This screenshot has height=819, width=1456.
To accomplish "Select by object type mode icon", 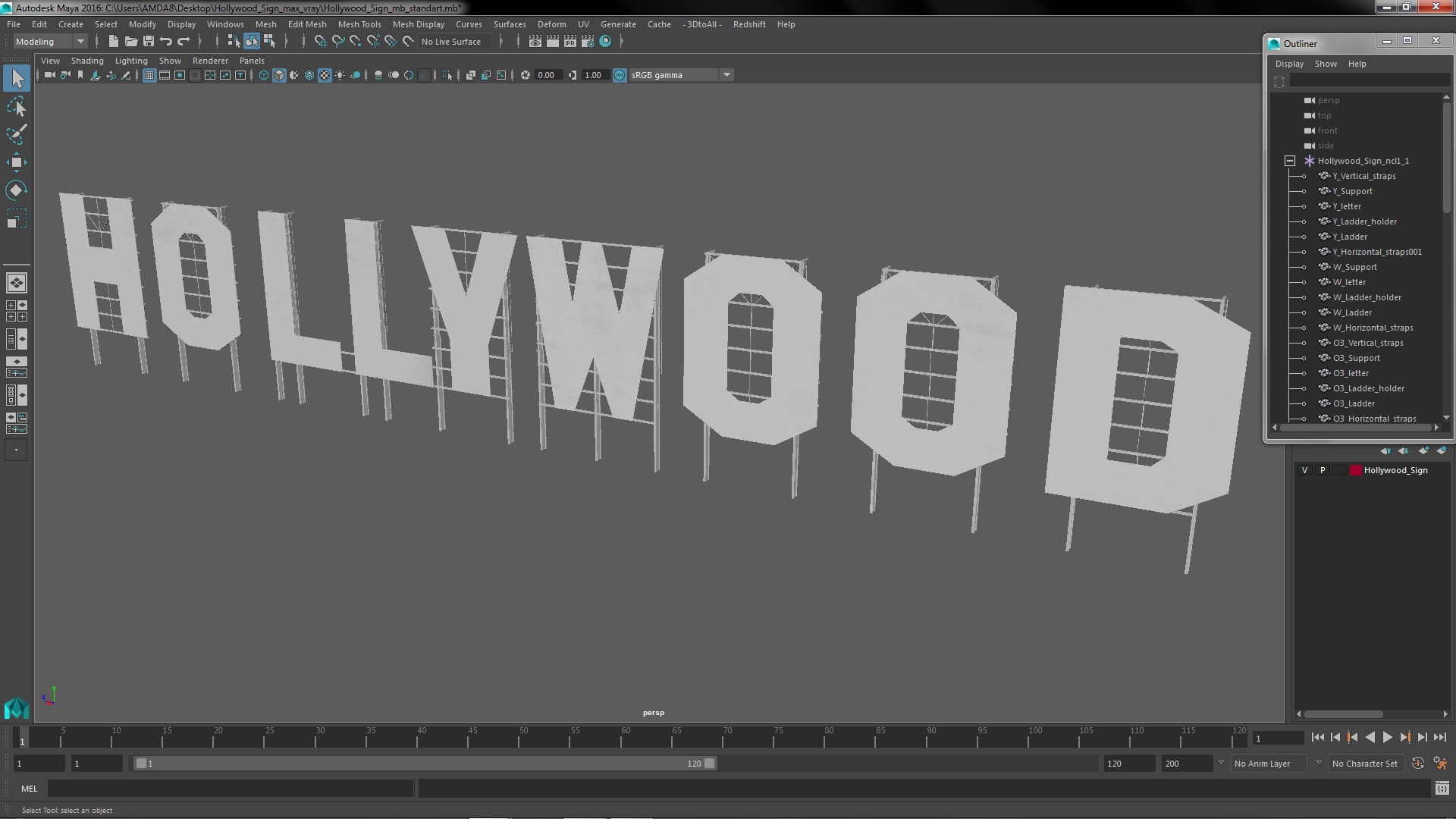I will 251,42.
